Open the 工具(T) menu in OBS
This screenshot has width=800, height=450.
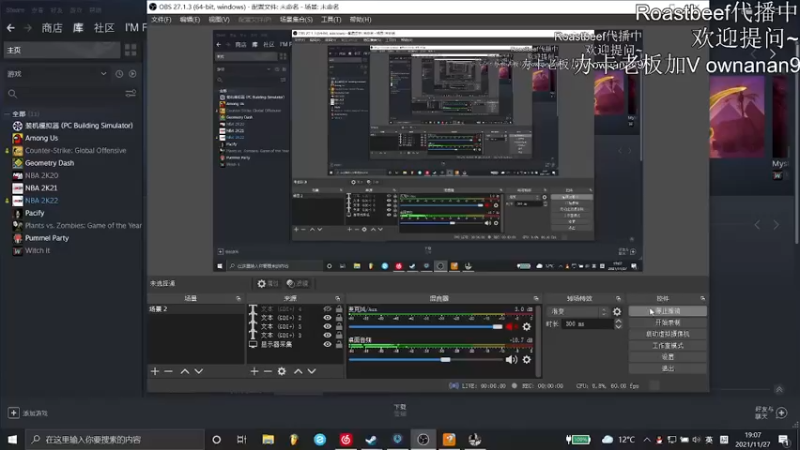(331, 19)
